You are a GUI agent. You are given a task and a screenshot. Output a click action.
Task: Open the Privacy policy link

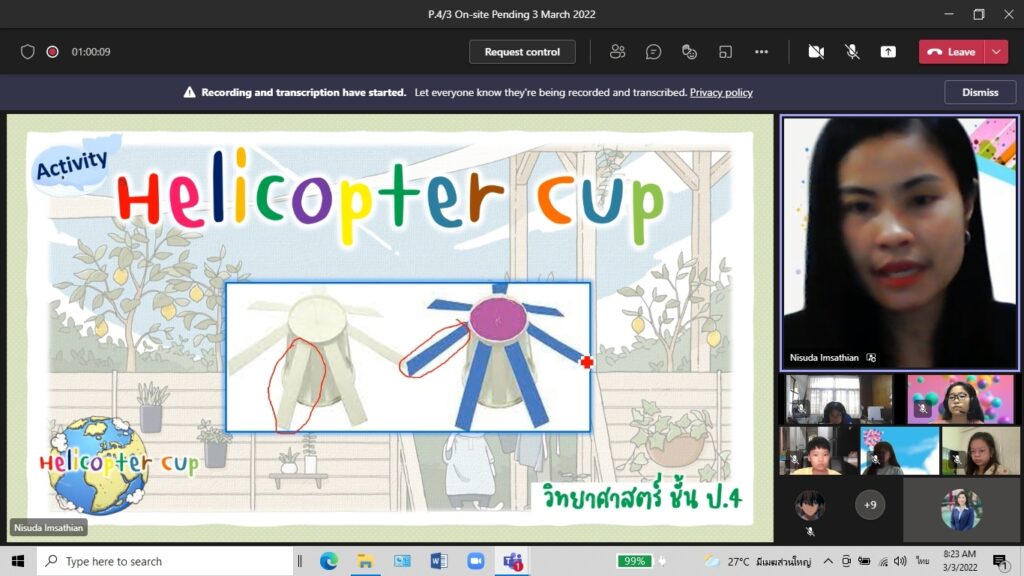tap(721, 93)
